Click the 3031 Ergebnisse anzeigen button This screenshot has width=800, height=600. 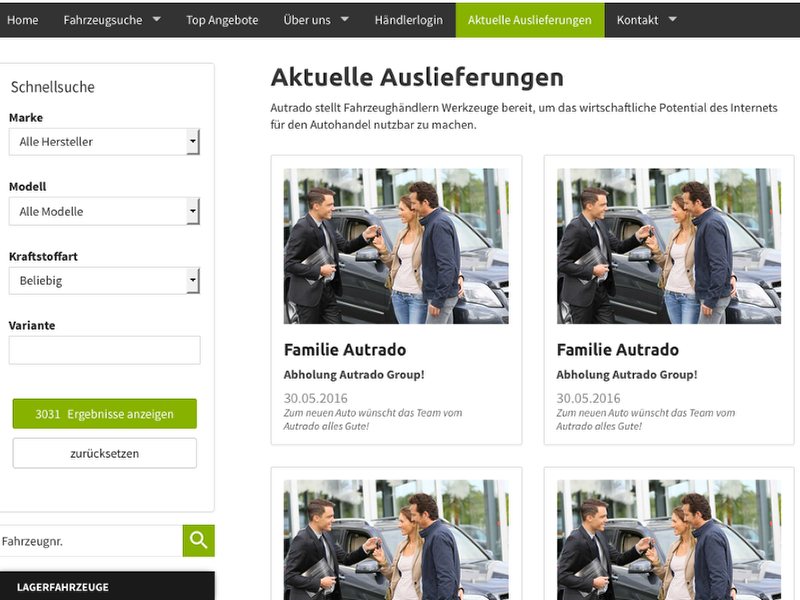coord(104,413)
